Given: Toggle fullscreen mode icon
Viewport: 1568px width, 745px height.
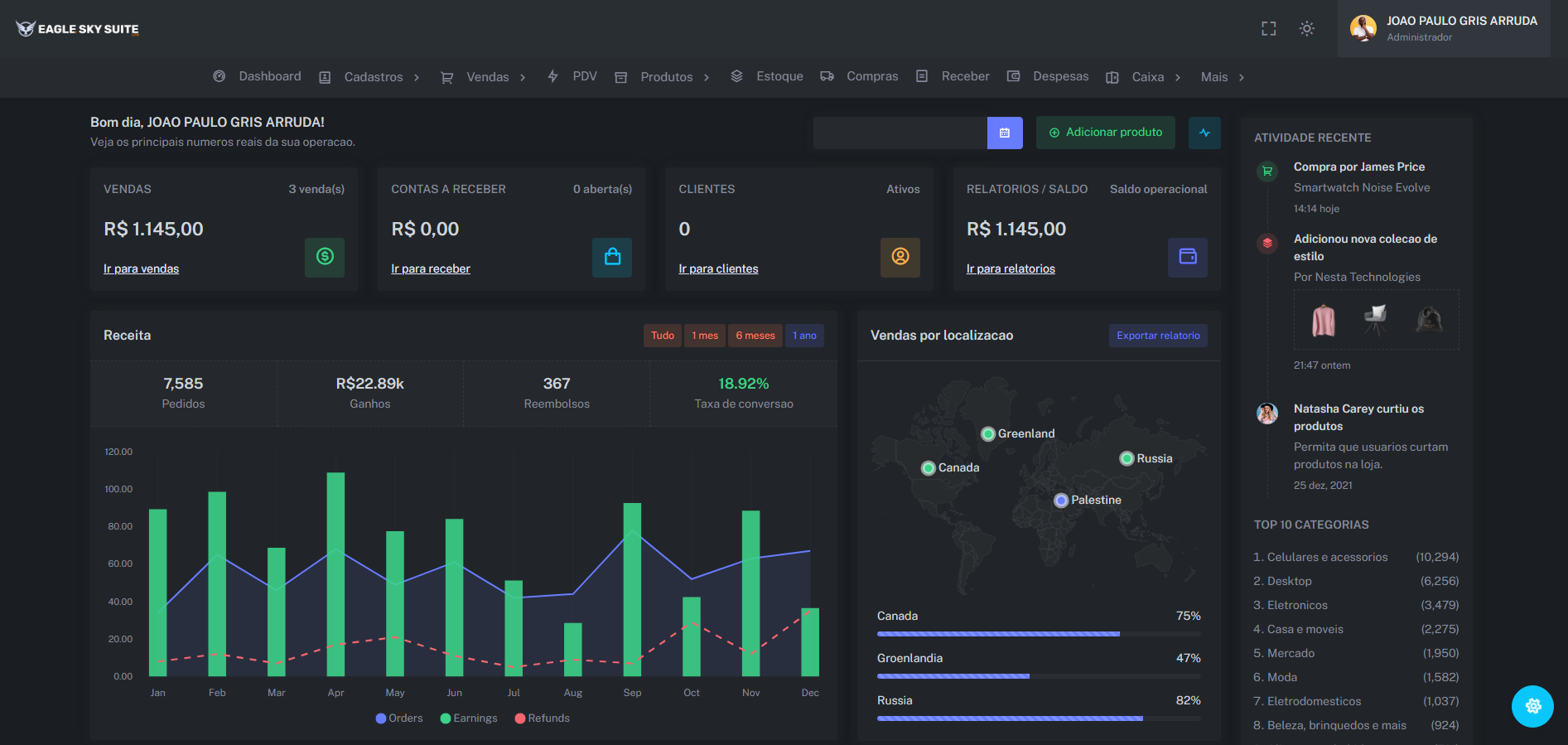Looking at the screenshot, I should tap(1268, 29).
